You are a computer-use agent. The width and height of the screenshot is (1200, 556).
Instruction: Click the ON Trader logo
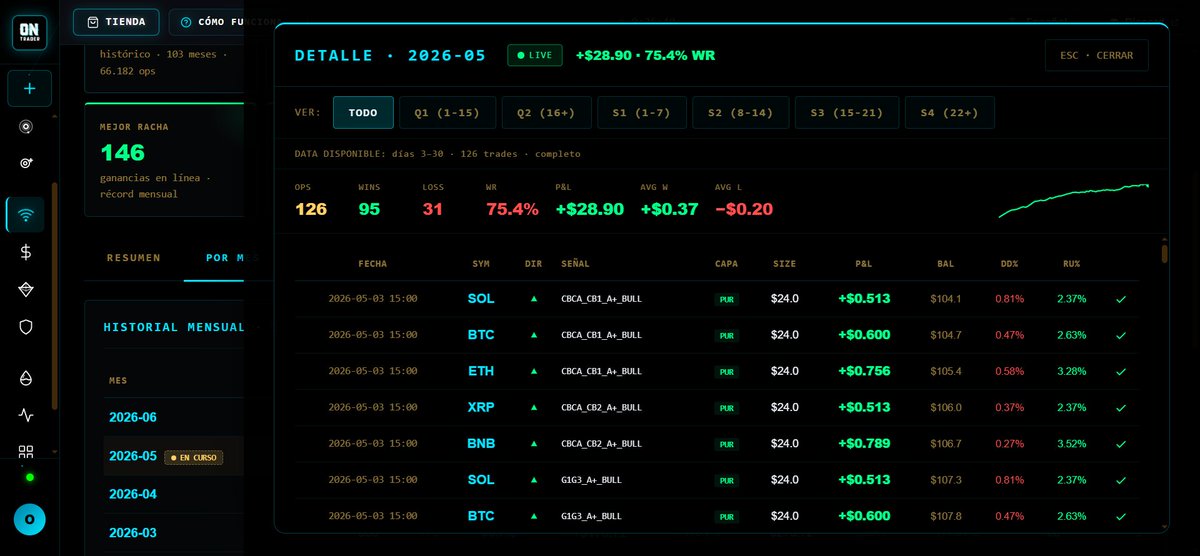tap(29, 32)
